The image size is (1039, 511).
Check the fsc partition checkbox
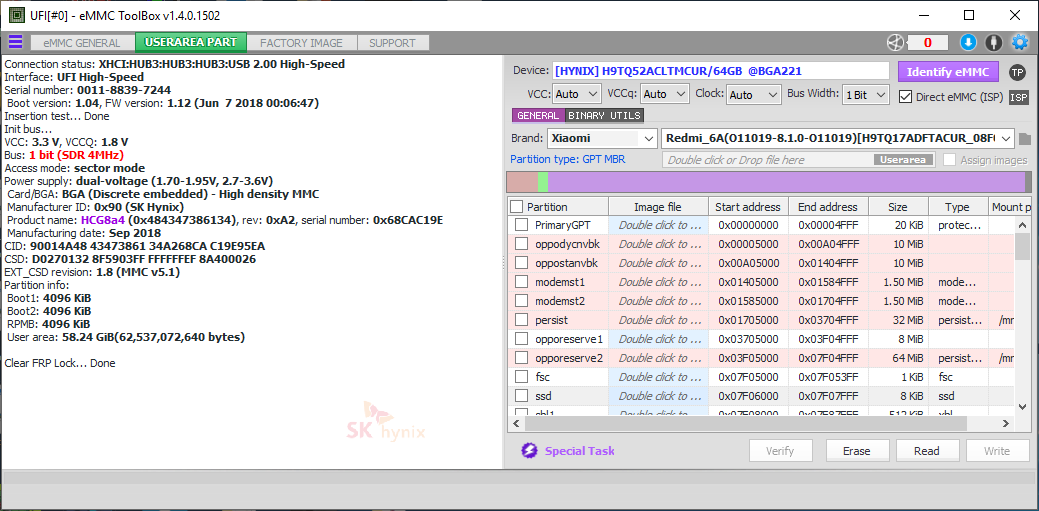tap(521, 377)
